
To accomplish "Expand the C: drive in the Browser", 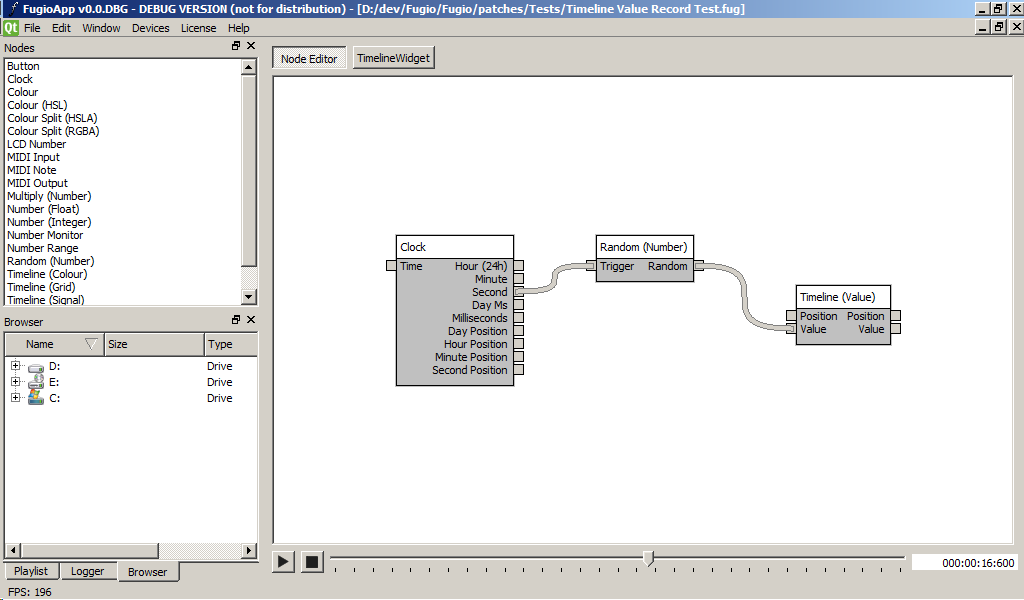I will point(15,398).
